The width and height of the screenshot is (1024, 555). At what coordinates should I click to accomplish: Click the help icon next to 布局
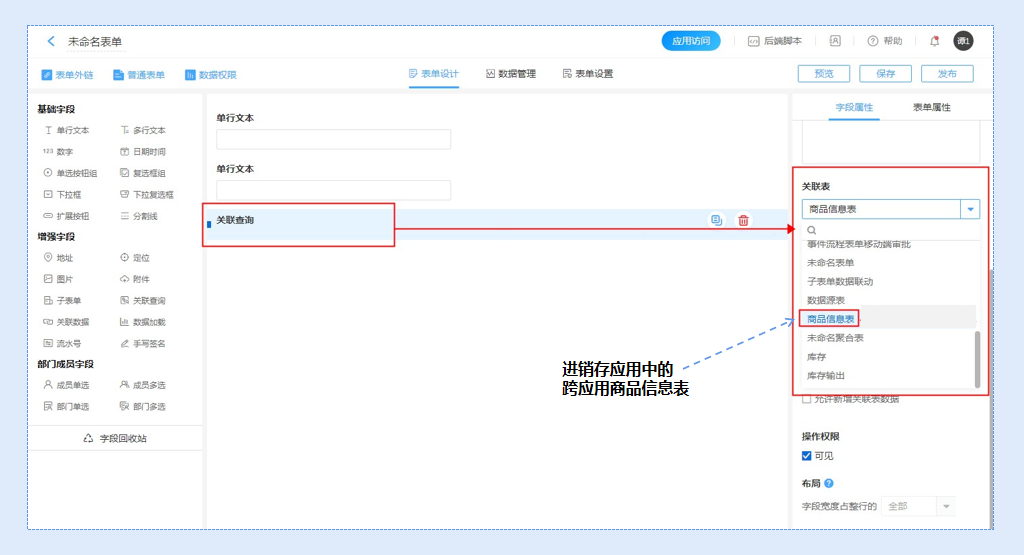tap(829, 484)
